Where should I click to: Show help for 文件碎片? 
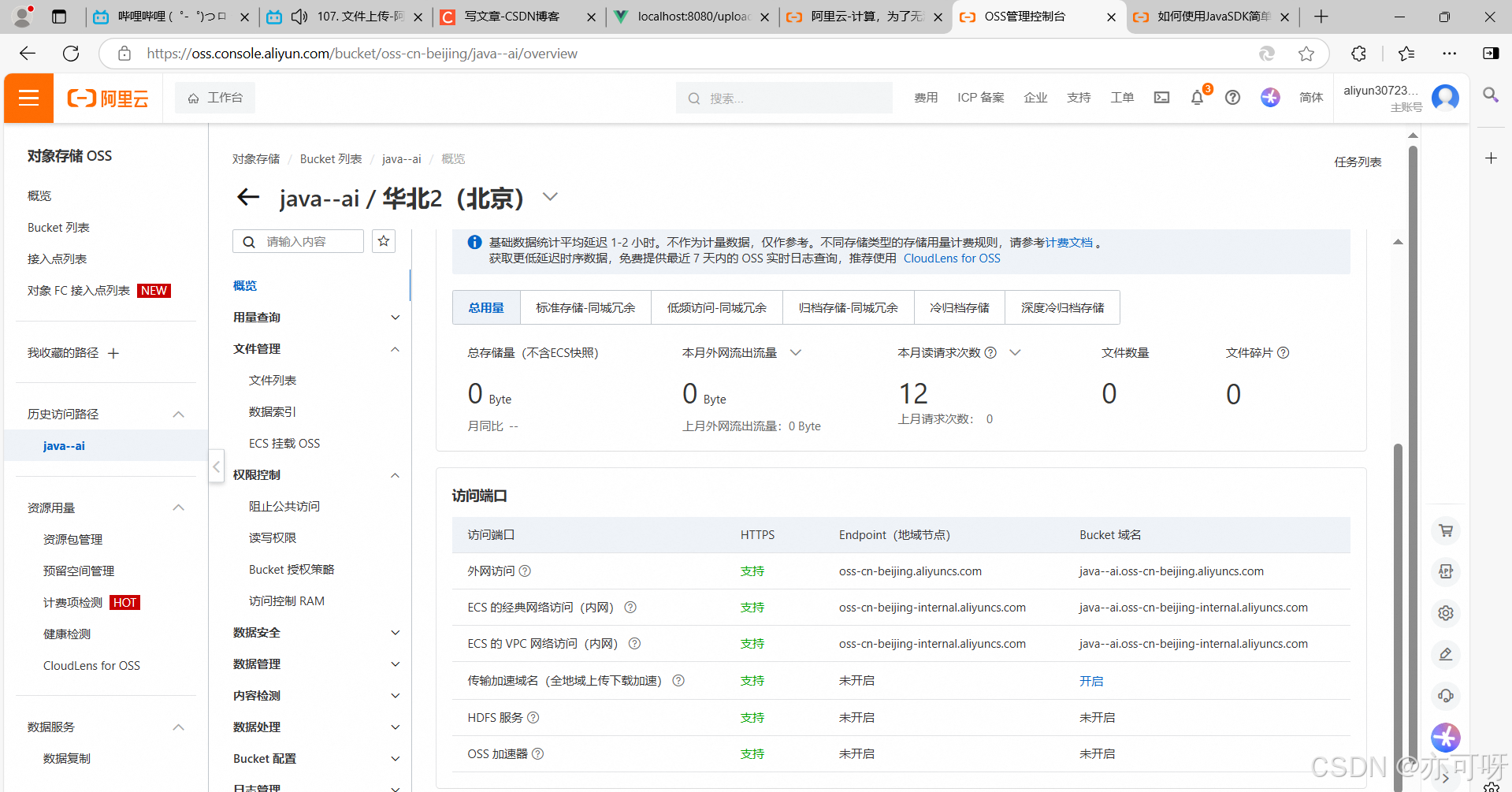(x=1283, y=352)
